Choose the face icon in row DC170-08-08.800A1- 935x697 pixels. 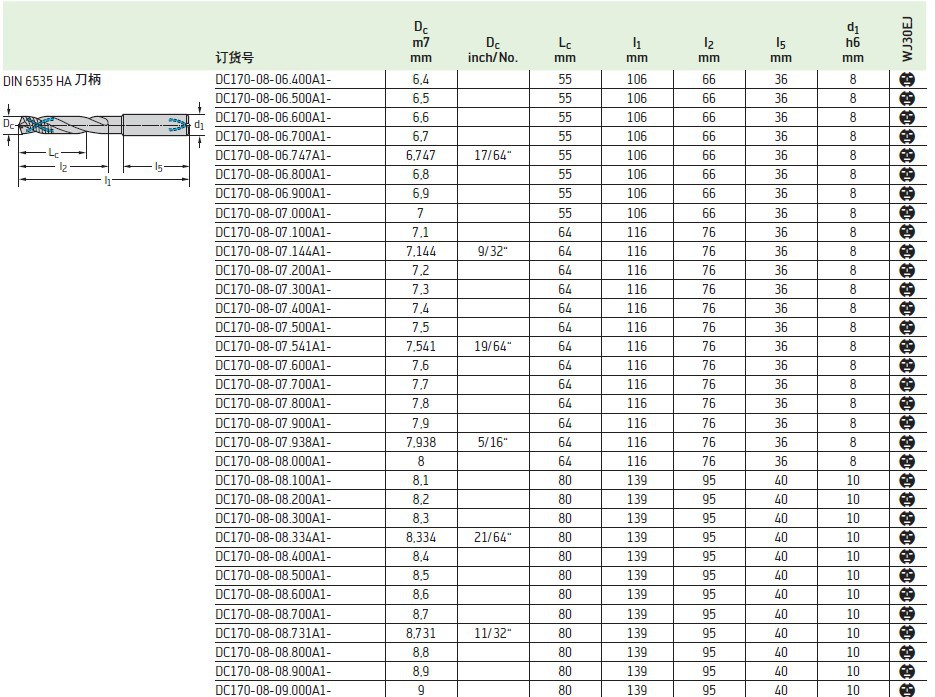(x=906, y=652)
